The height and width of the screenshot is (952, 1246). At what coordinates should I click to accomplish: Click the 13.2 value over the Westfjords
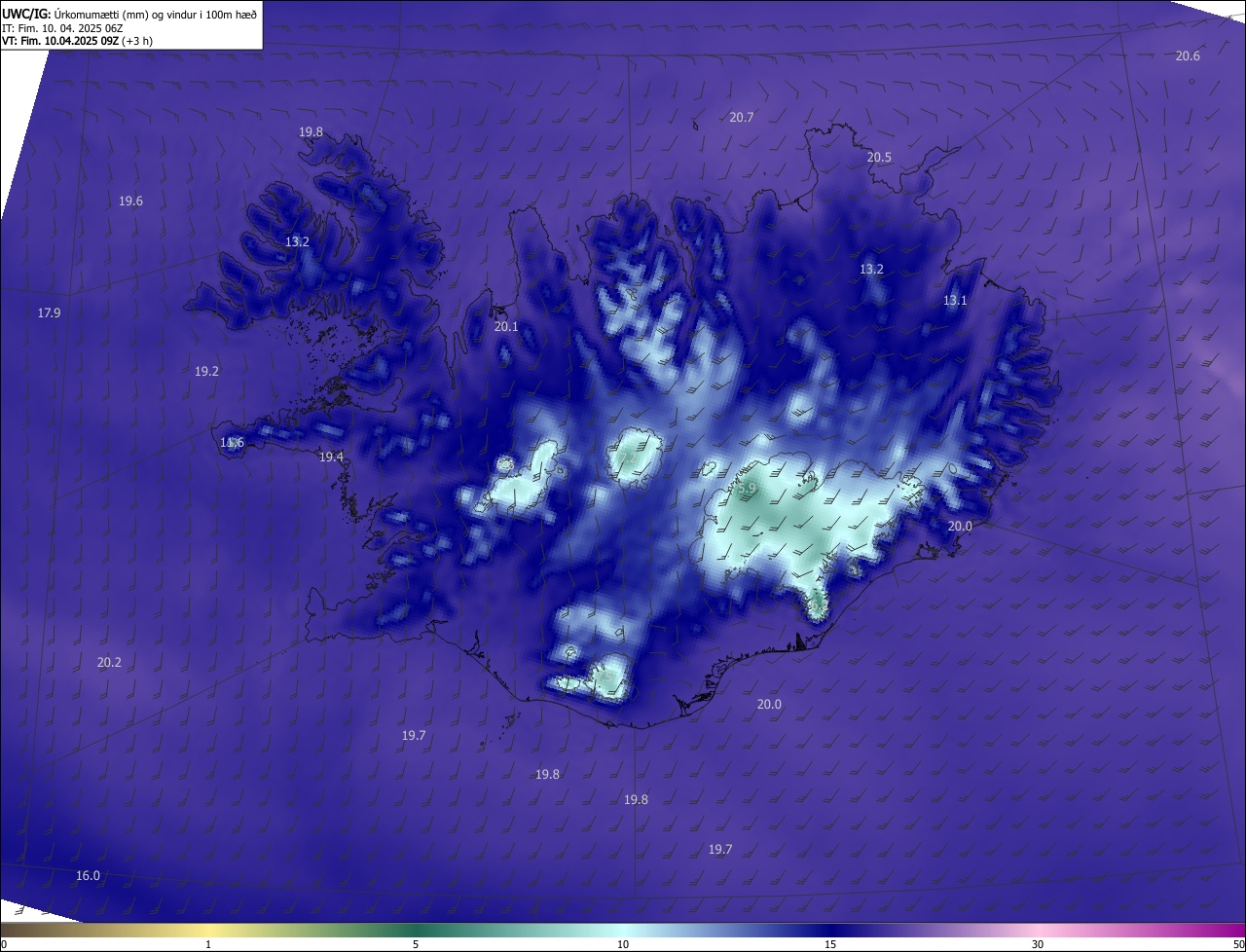click(297, 242)
